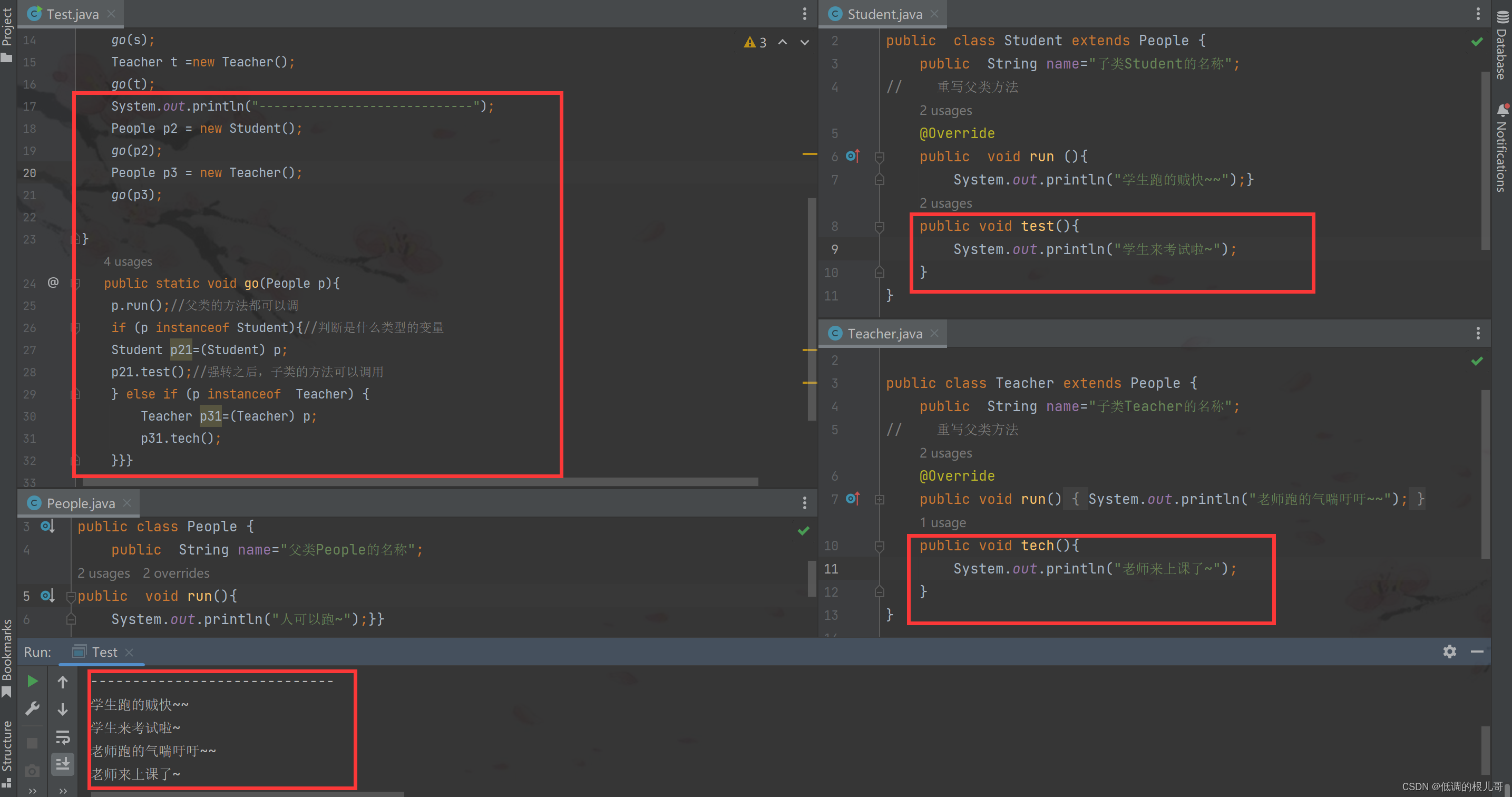Viewport: 1512px width, 797px height.
Task: Click the '2 usages' hint in People.java
Action: click(x=103, y=573)
